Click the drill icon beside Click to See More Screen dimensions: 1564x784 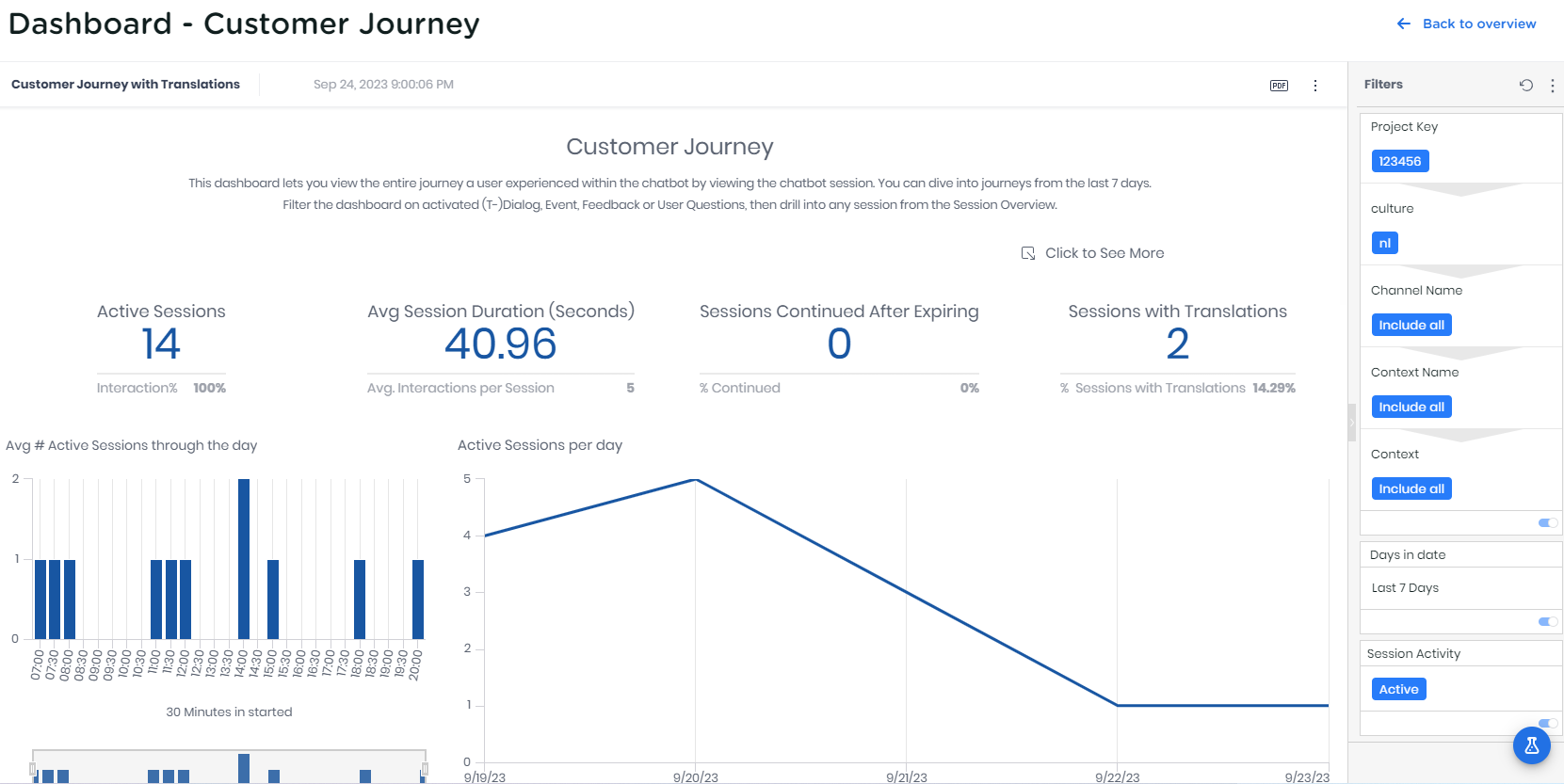click(x=1028, y=253)
